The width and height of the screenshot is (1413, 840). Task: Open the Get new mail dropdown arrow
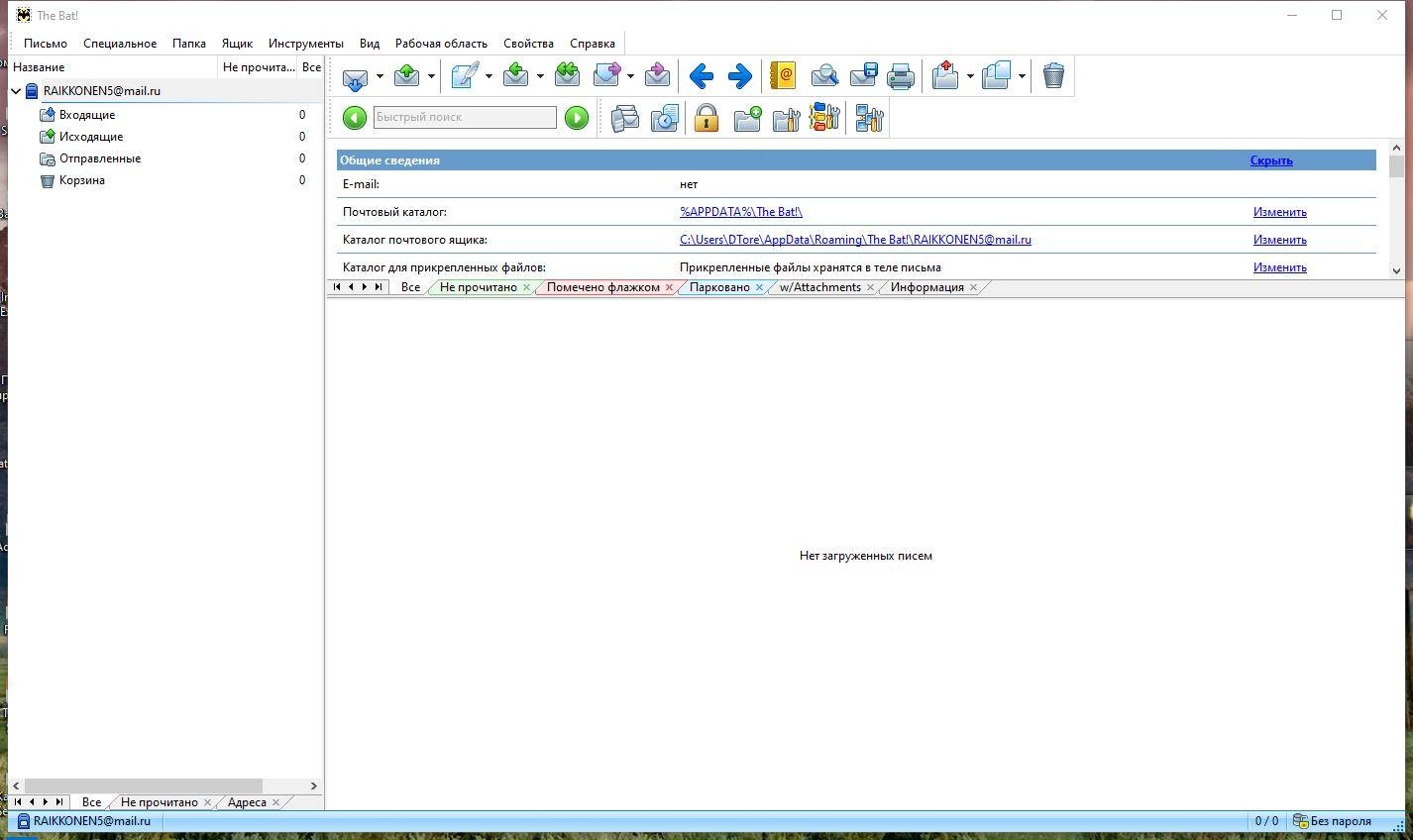point(380,76)
